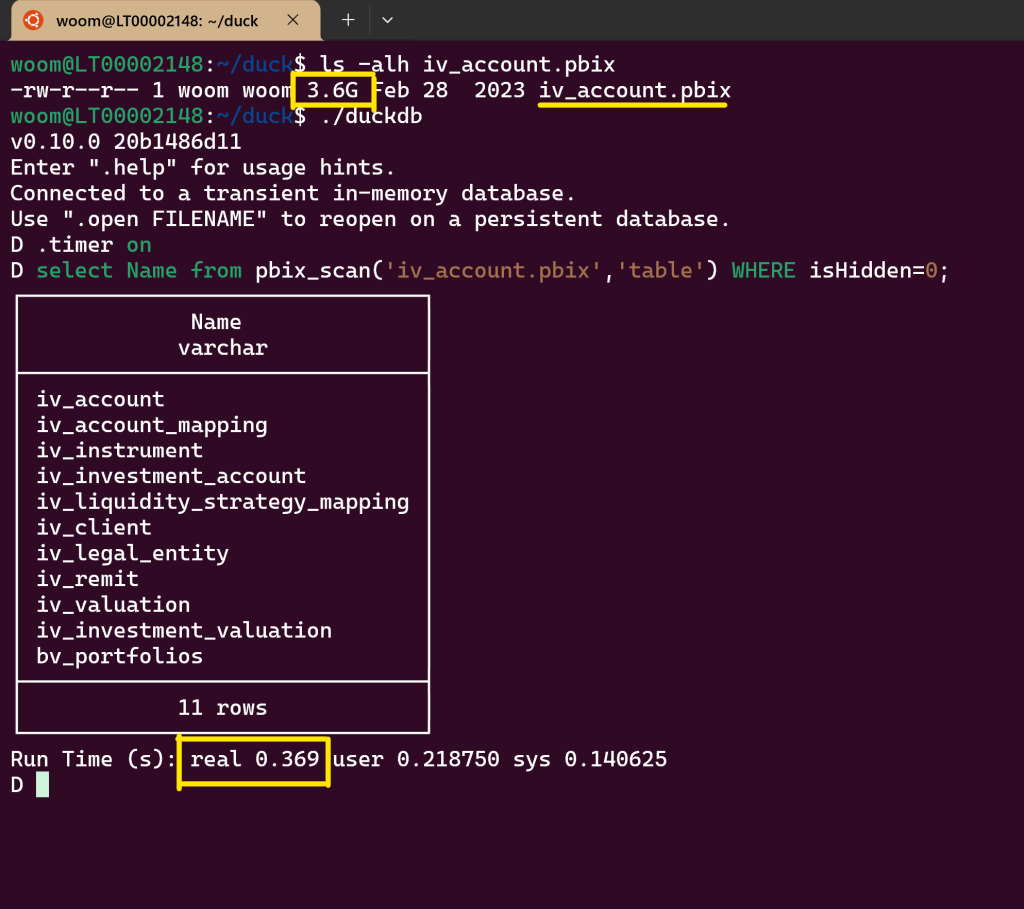Click the iv_investment_valuation row

[184, 631]
